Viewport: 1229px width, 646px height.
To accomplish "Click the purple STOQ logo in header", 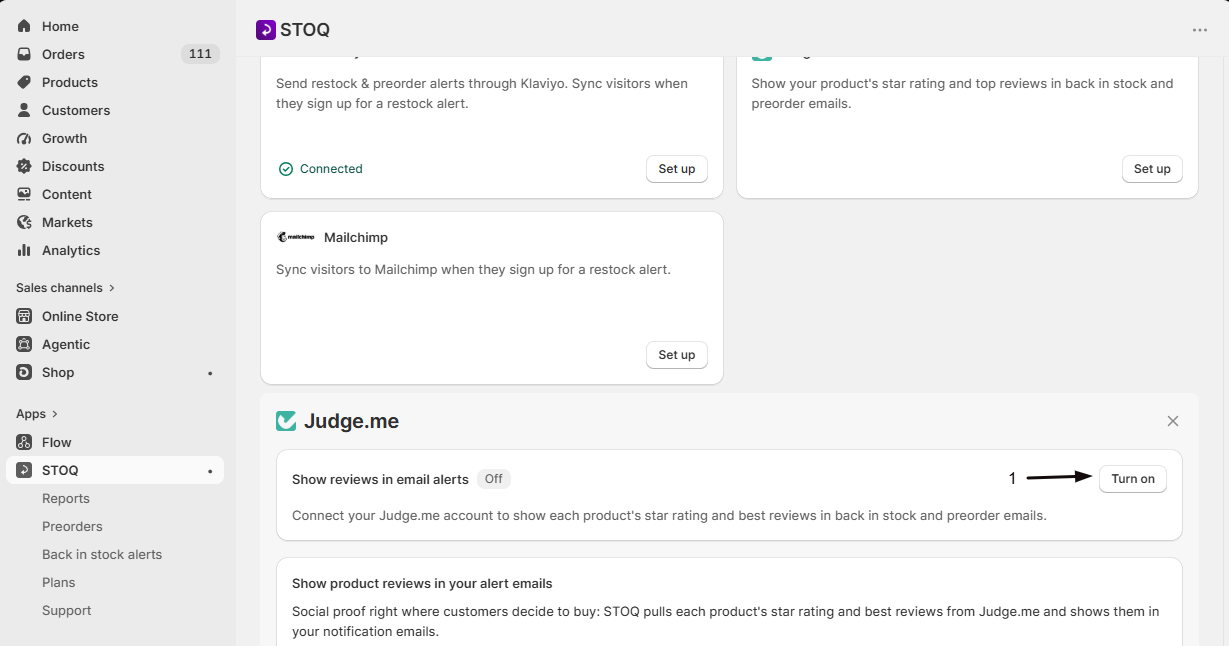I will [x=265, y=30].
